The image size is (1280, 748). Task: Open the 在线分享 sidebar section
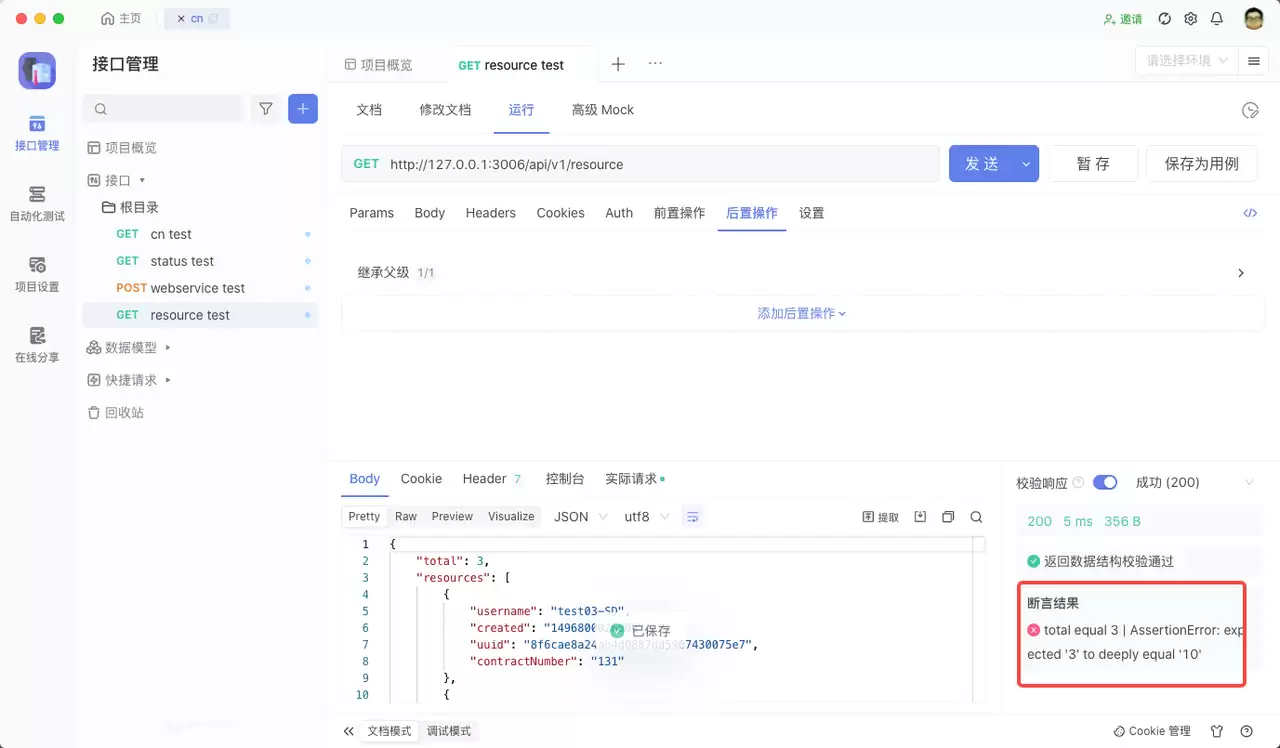(x=37, y=345)
